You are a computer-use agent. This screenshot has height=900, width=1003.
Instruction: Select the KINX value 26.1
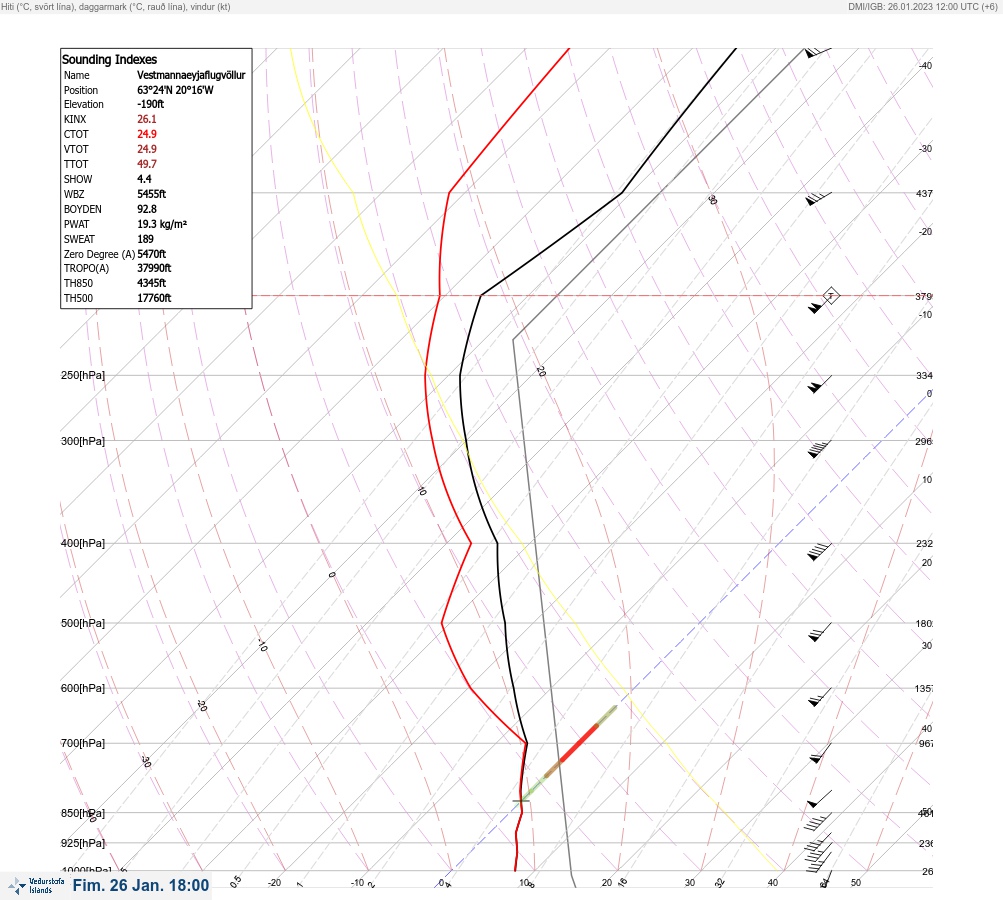point(146,119)
